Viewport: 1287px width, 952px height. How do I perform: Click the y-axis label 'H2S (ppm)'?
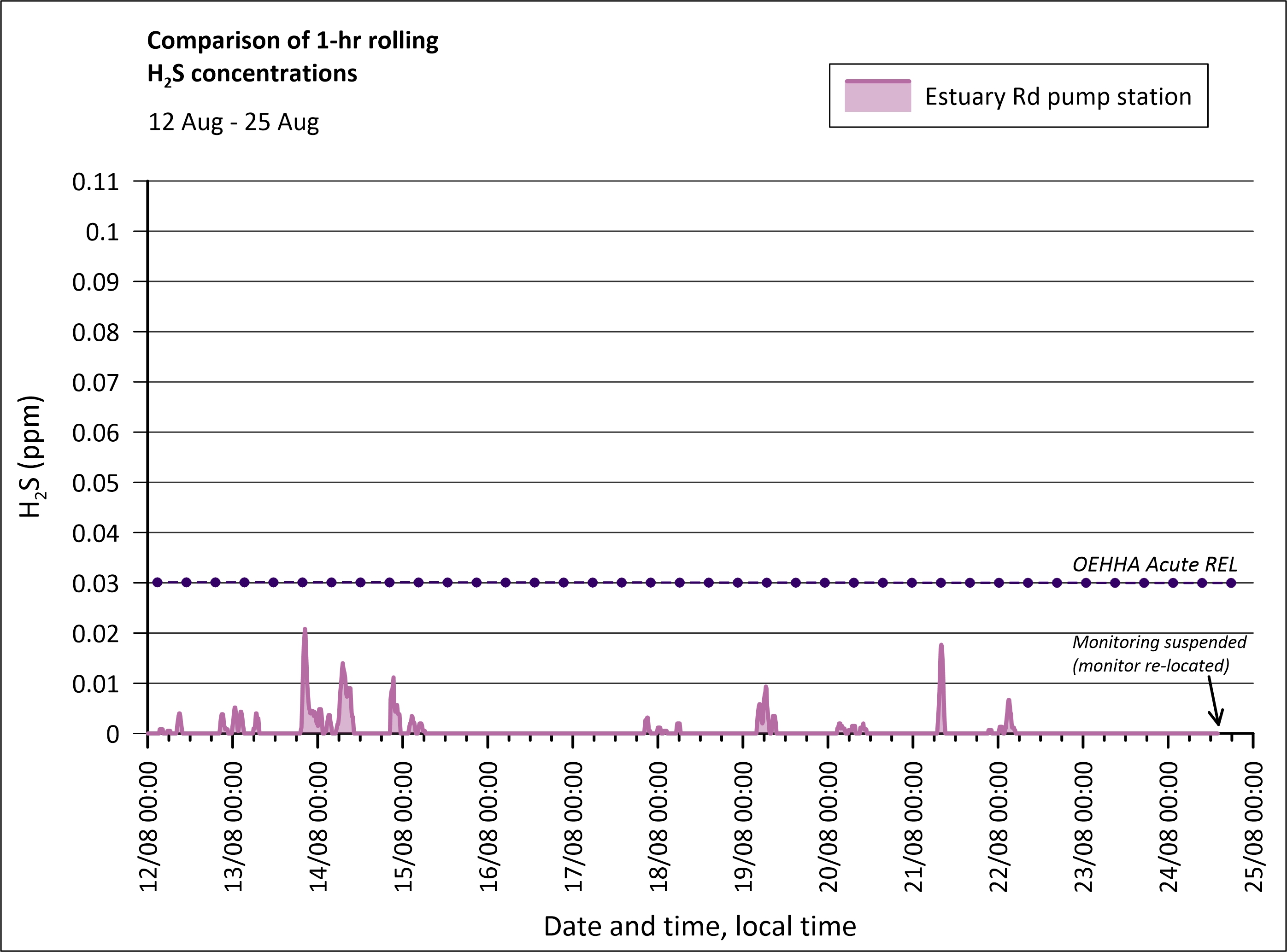coord(31,456)
